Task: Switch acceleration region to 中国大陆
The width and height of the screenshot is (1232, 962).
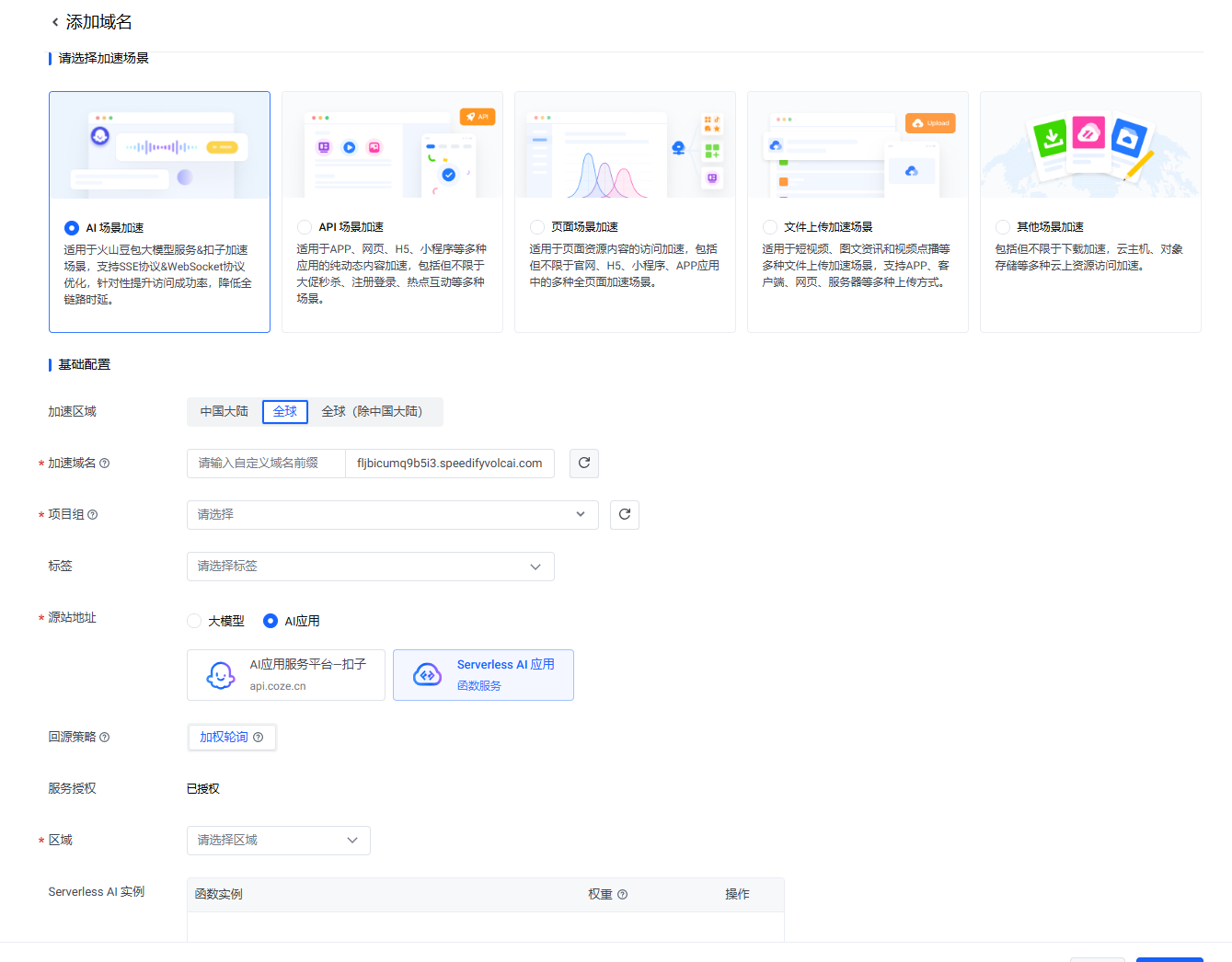Action: click(x=225, y=412)
